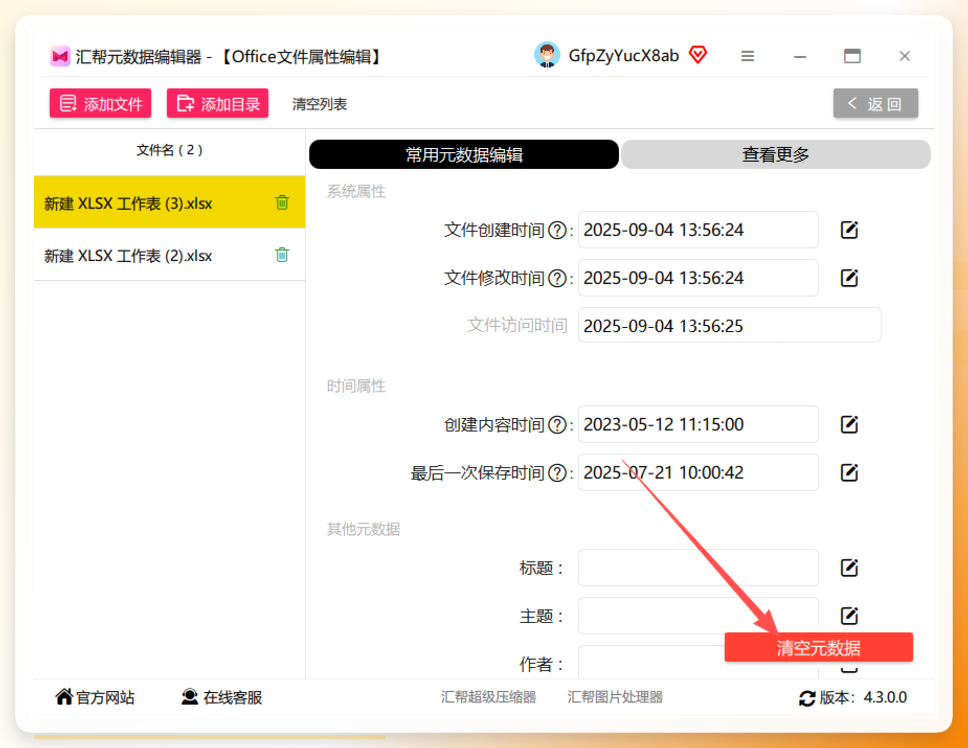
Task: Click the 文件访问时间 input field
Action: click(x=730, y=325)
